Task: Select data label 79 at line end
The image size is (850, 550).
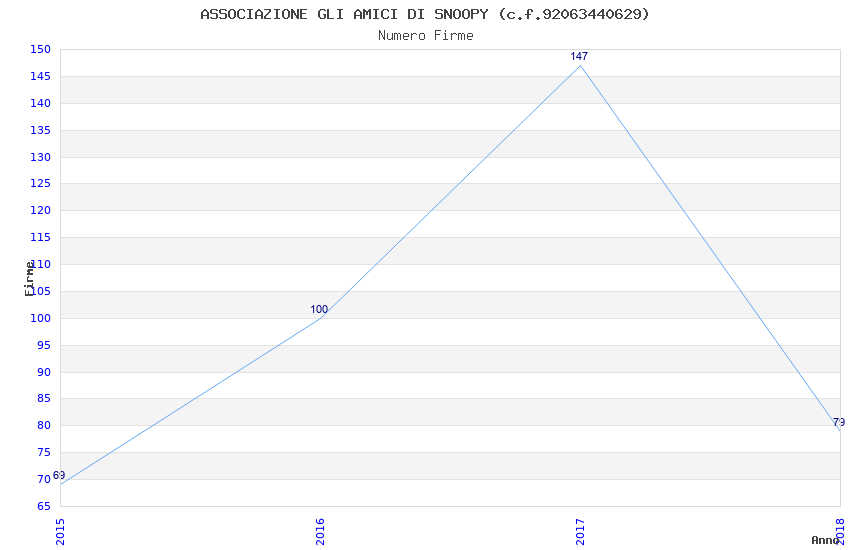Action: click(839, 422)
